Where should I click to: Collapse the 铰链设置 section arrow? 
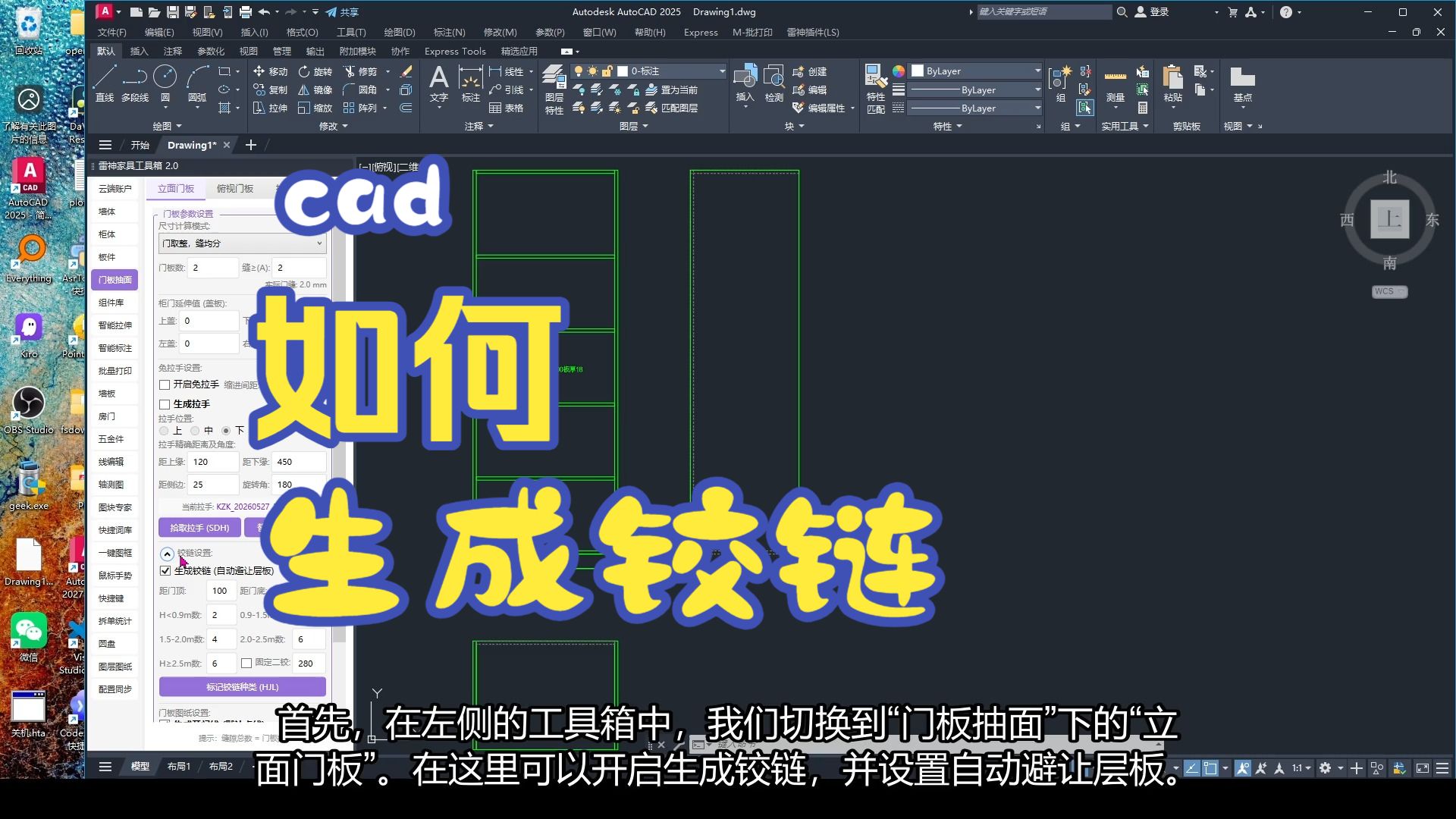tap(167, 554)
